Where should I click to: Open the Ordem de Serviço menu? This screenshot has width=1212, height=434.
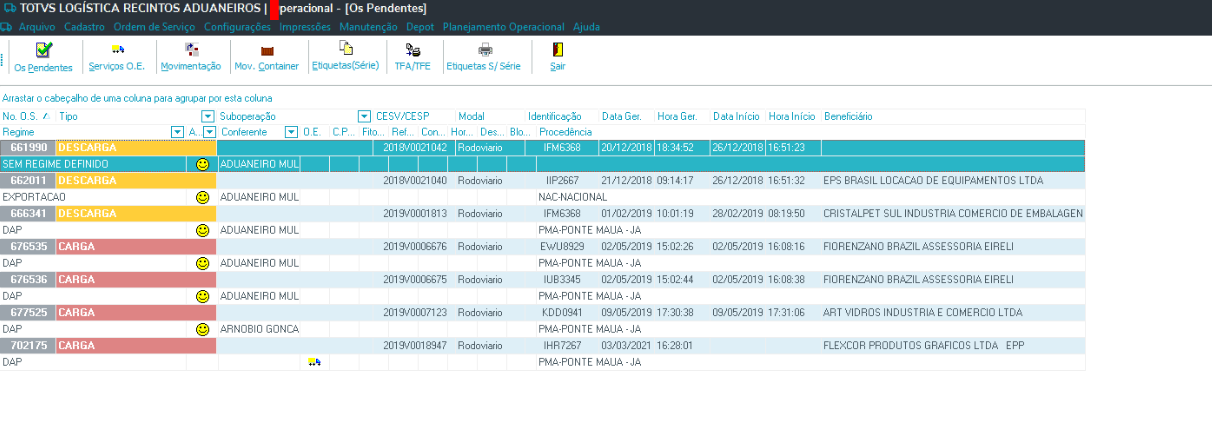click(156, 27)
